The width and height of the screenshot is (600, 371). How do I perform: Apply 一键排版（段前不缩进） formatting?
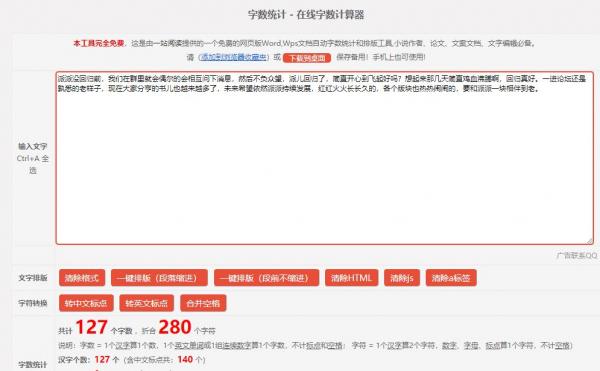pyautogui.click(x=266, y=278)
